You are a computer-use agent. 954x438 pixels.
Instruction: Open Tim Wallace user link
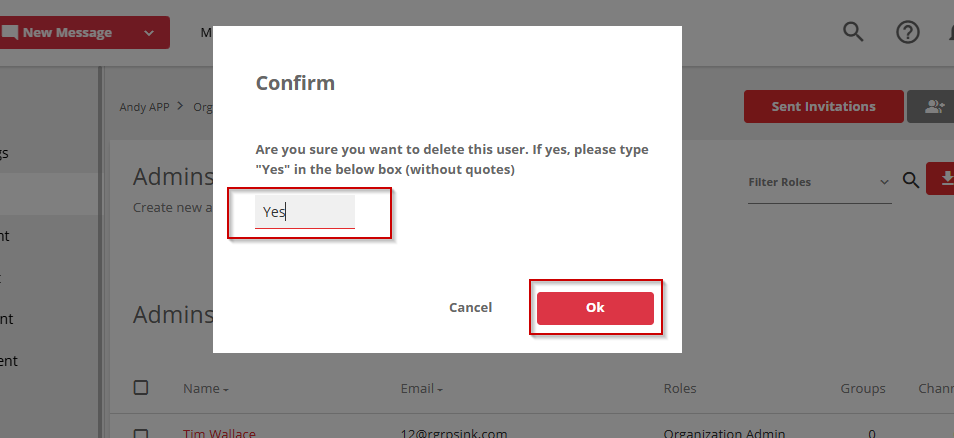pos(219,433)
